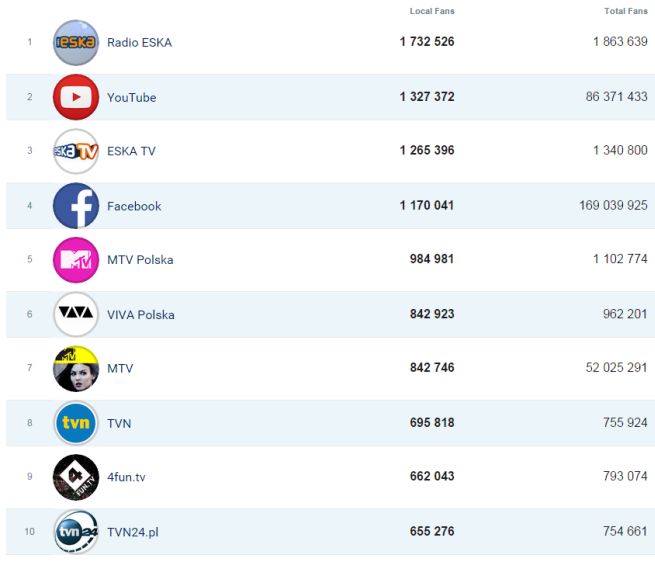
Task: Select the ESKA TV logo icon
Action: click(x=76, y=151)
